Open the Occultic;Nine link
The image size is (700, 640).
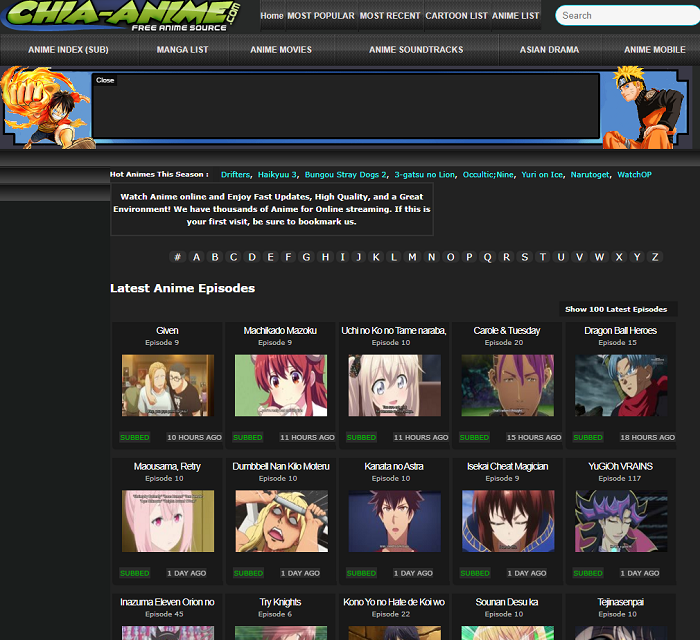pyautogui.click(x=488, y=175)
